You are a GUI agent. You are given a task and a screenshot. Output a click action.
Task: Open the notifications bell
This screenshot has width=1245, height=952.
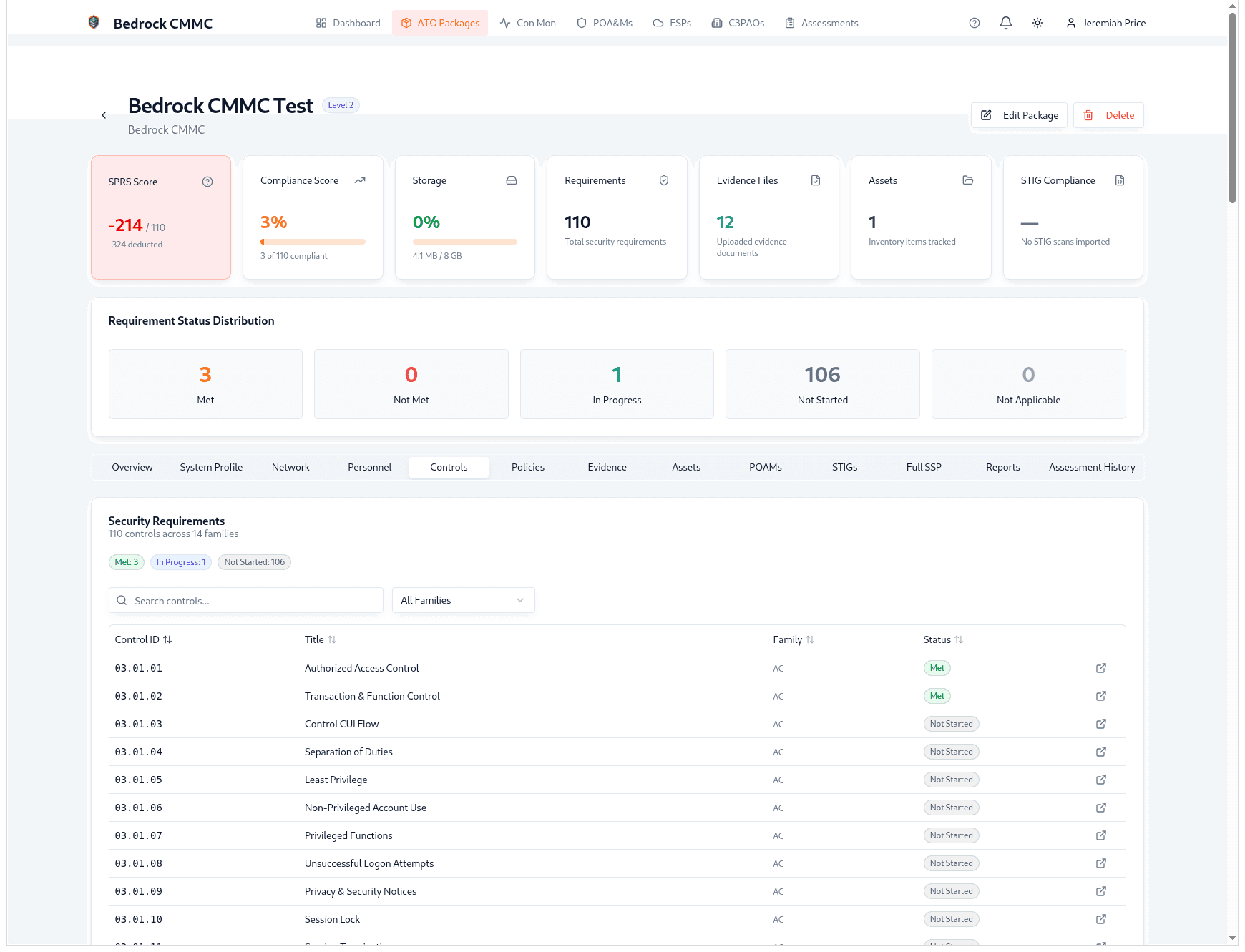pyautogui.click(x=1005, y=23)
